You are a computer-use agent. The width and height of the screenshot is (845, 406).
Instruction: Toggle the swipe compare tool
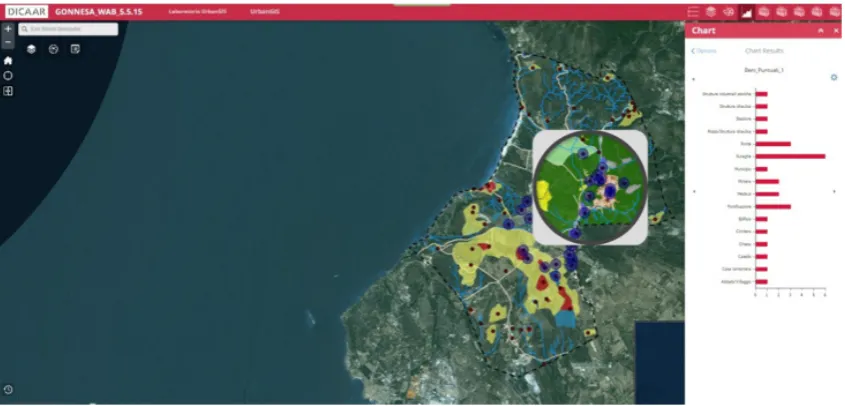8,91
